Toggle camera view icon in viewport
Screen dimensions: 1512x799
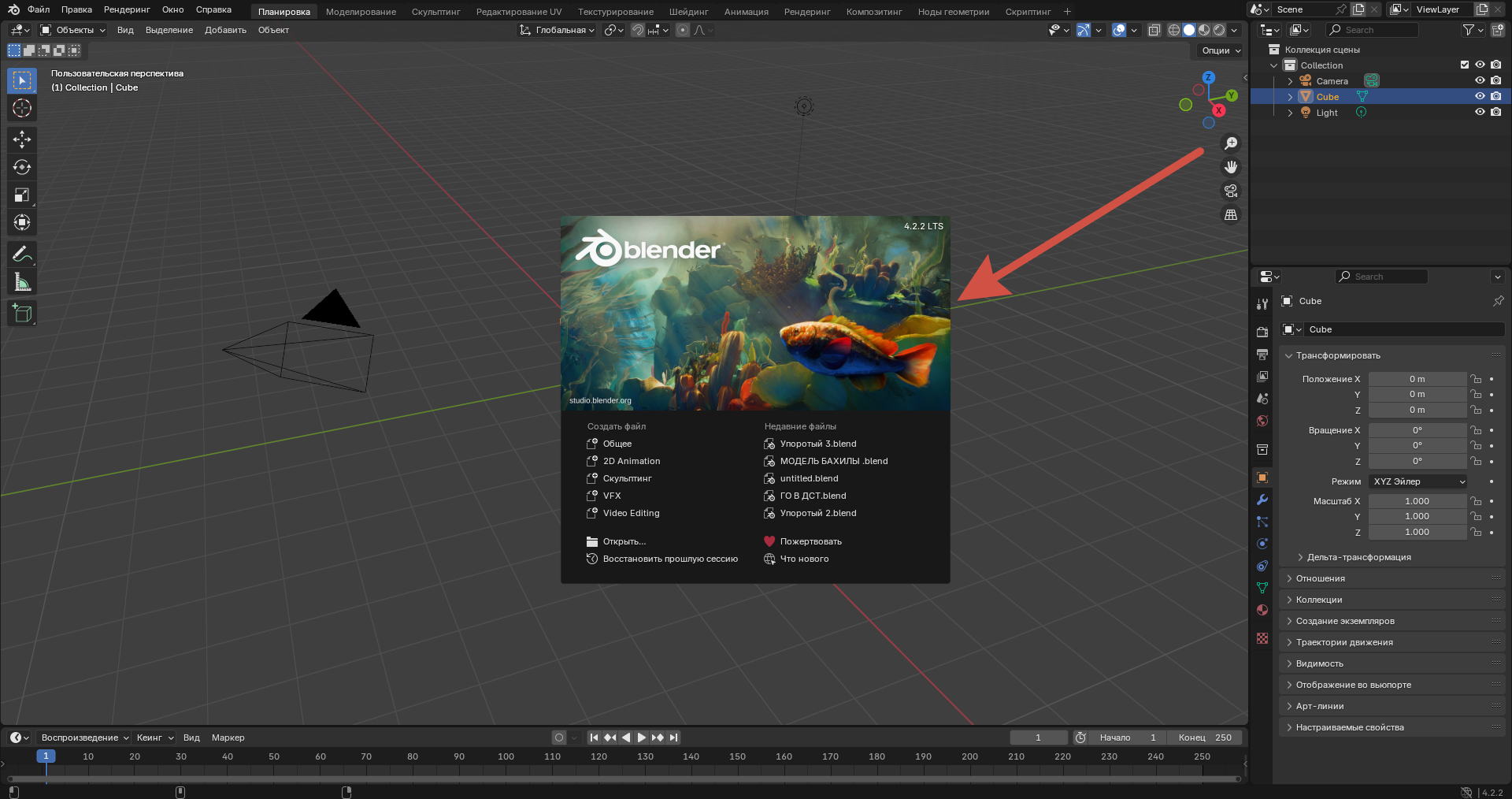click(x=1231, y=191)
